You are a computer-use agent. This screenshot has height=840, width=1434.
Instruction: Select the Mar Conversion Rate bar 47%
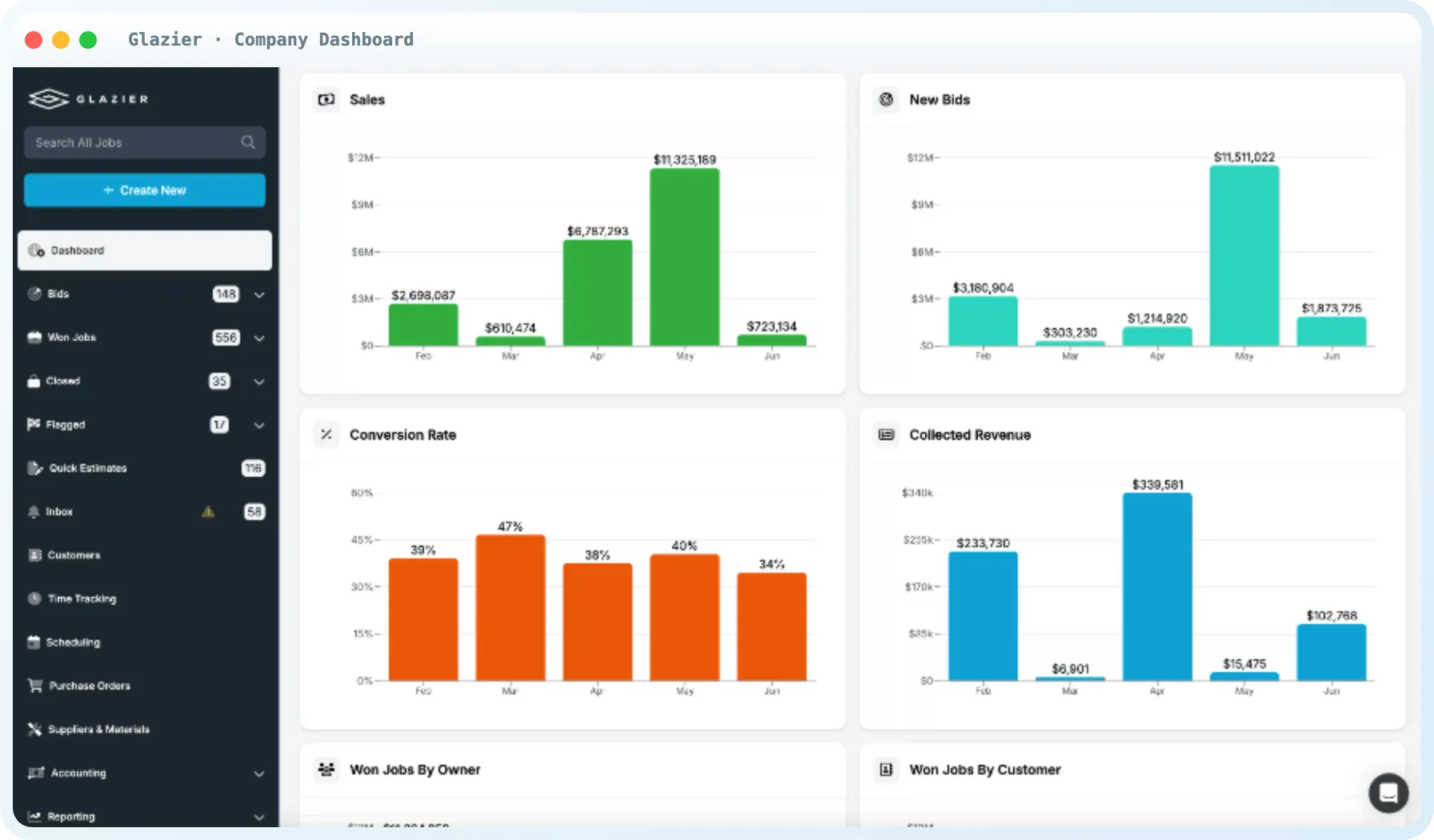click(511, 608)
